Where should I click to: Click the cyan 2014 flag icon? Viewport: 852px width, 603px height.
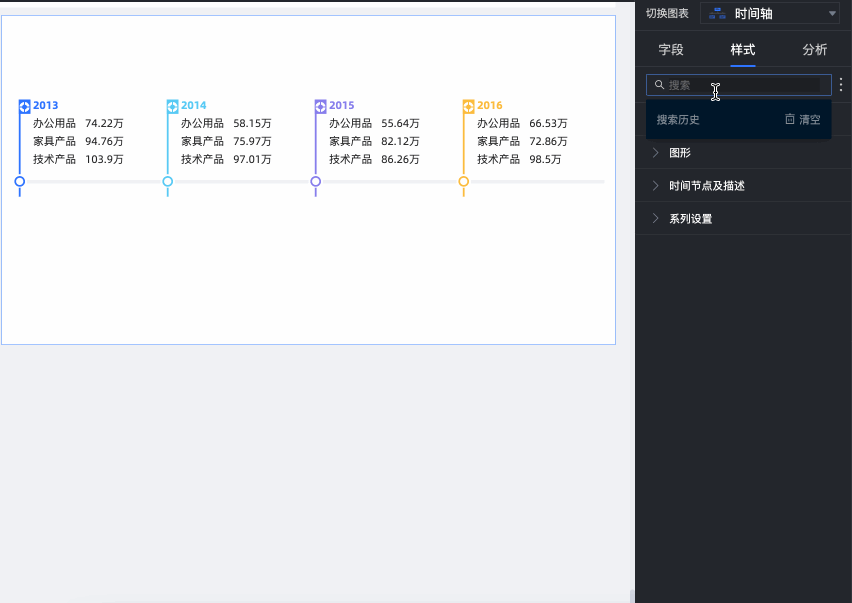coord(172,106)
